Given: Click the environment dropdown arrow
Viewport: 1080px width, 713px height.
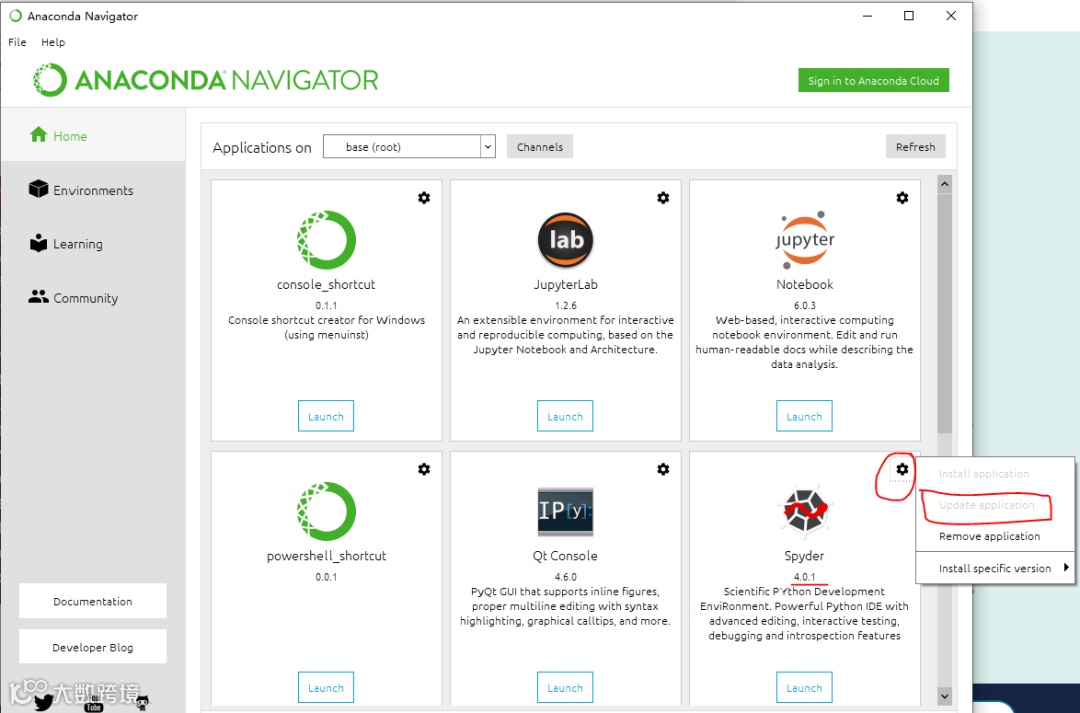Looking at the screenshot, I should [488, 146].
